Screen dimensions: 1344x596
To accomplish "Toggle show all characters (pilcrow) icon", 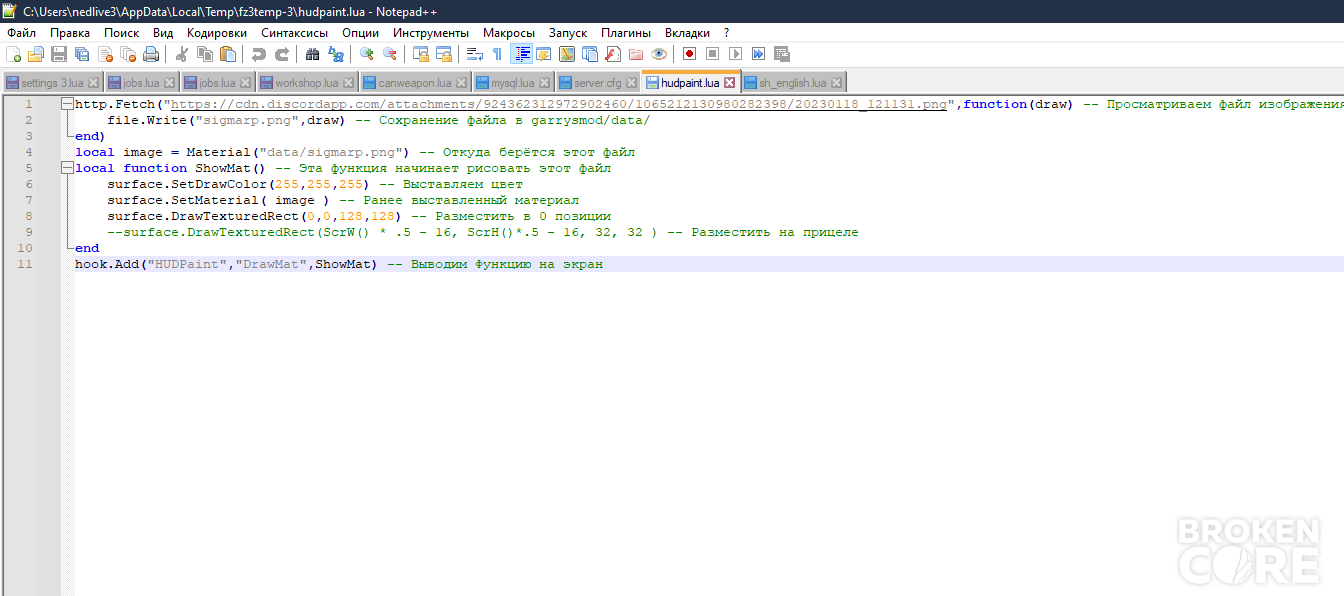I will click(497, 54).
